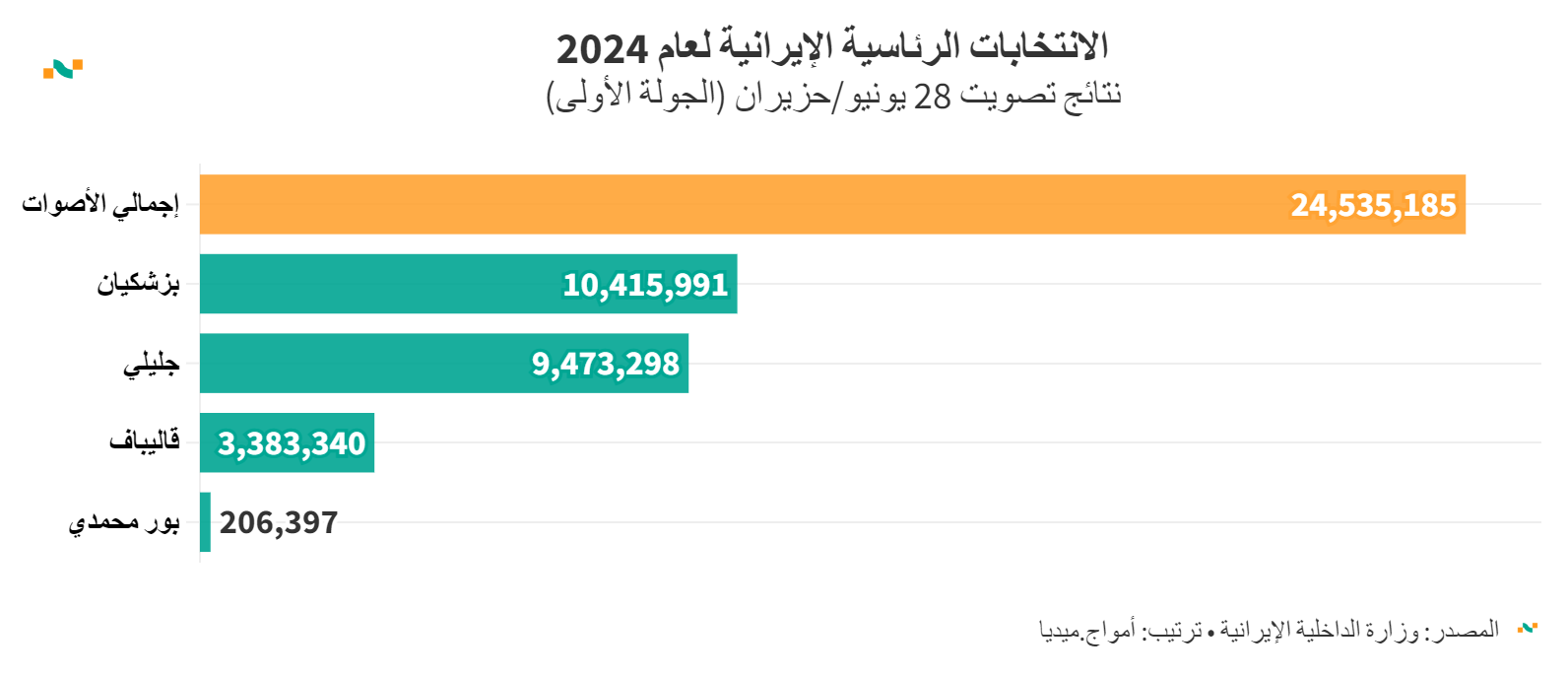Click the teal bar for جليلي

tap(355, 364)
